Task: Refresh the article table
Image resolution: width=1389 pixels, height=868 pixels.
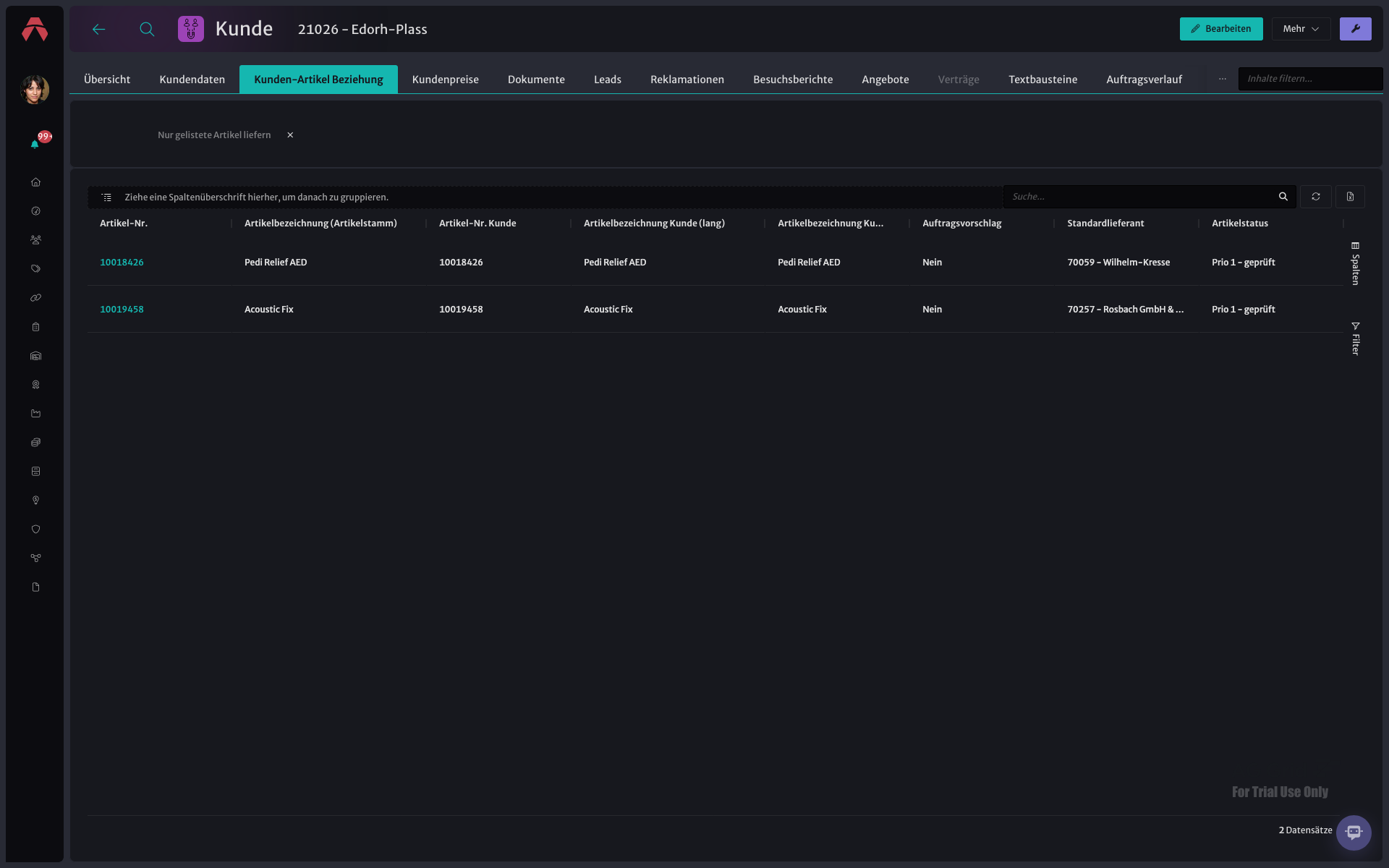Action: tap(1316, 197)
